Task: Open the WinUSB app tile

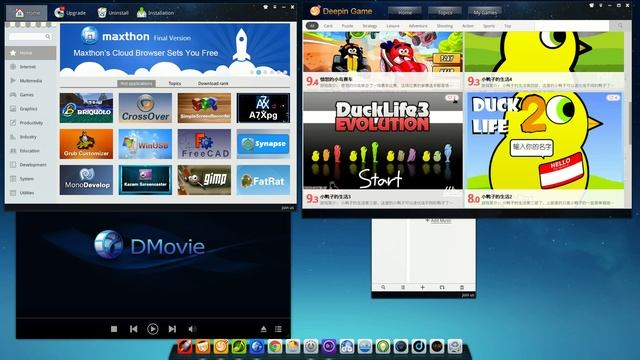Action: click(145, 144)
